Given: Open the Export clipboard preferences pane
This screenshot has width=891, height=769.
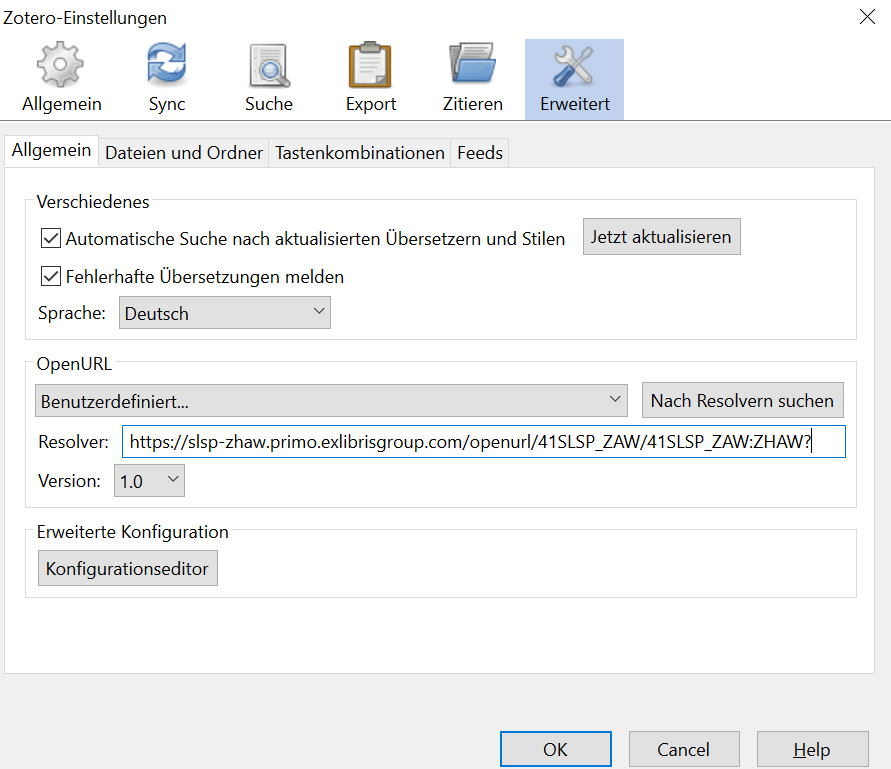Looking at the screenshot, I should coord(370,78).
